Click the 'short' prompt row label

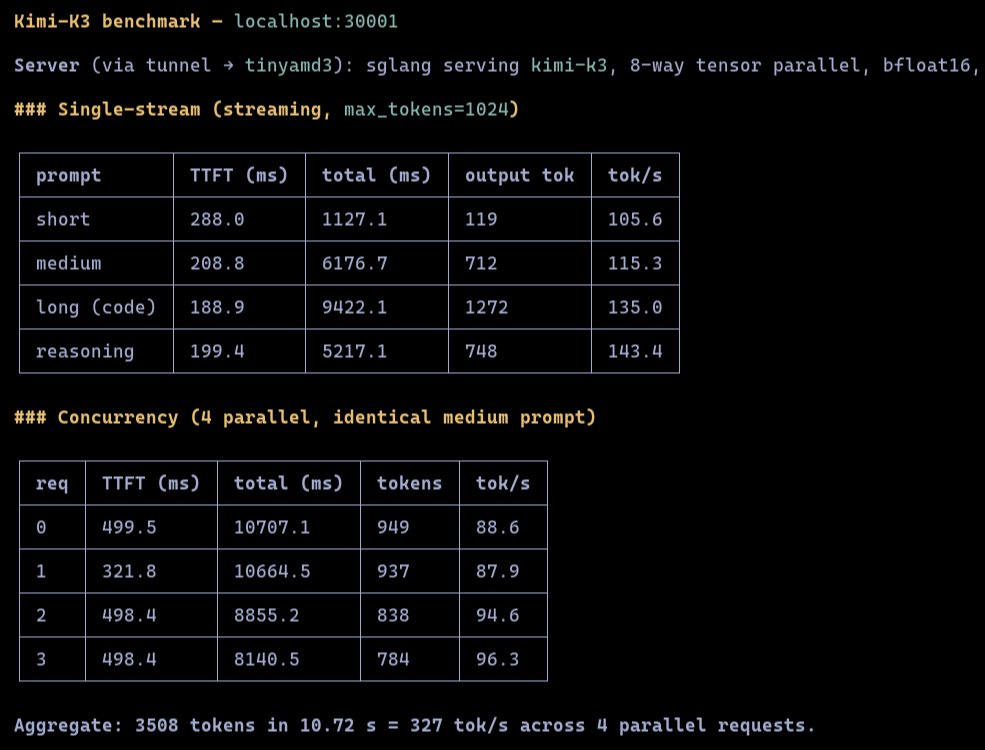click(x=63, y=219)
